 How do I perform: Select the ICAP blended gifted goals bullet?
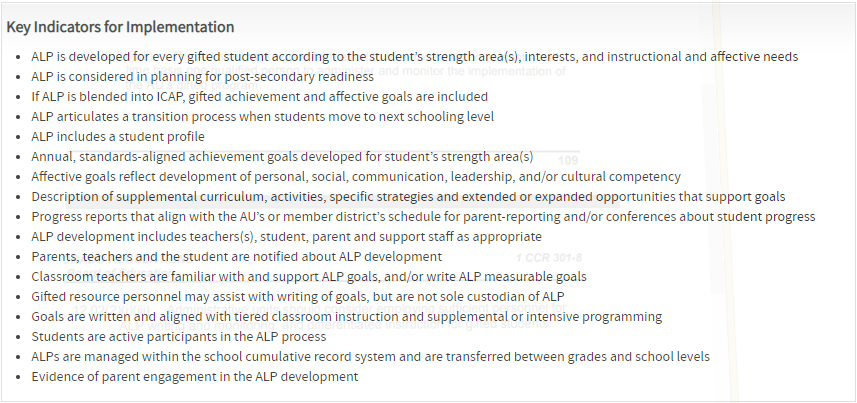[259, 97]
